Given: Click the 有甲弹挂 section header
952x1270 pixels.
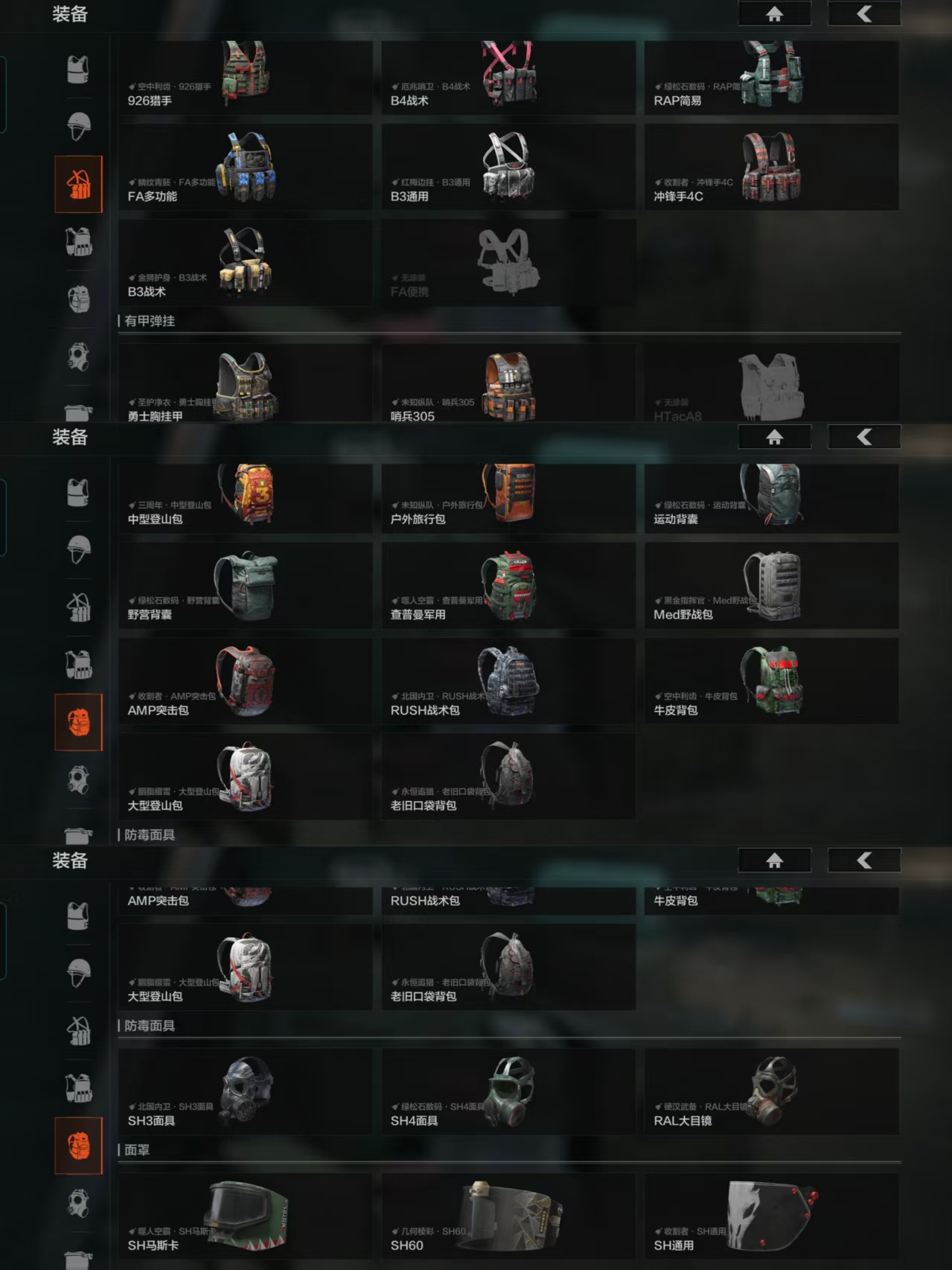Looking at the screenshot, I should 150,321.
